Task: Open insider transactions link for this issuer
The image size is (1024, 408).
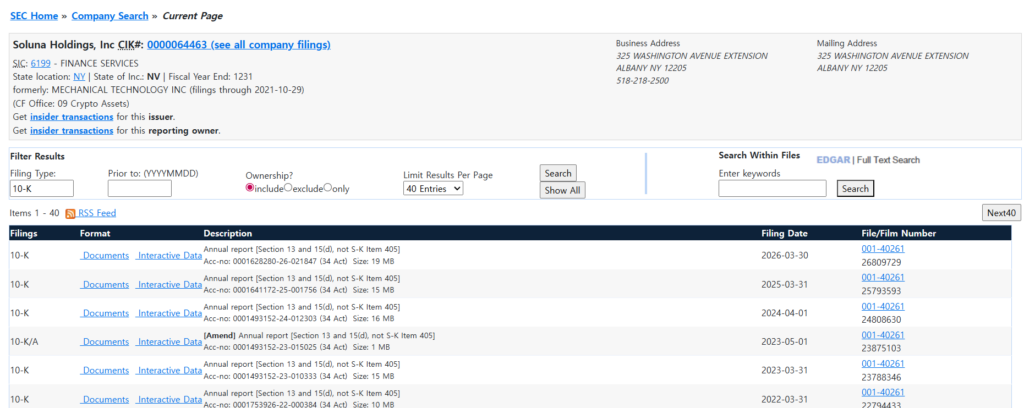Action: 72,117
